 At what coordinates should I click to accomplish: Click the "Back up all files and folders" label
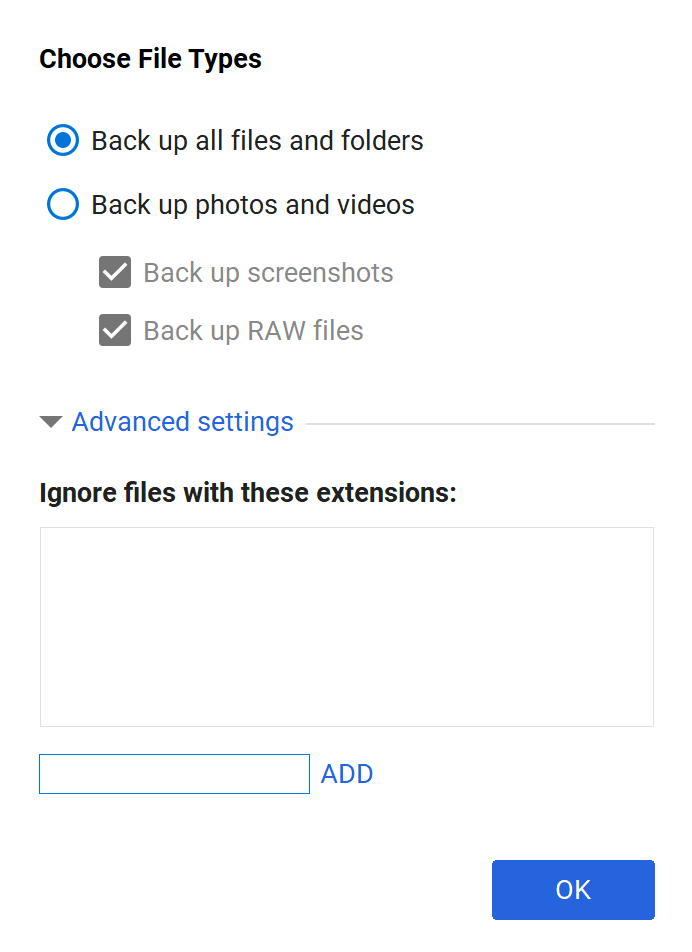(x=257, y=141)
